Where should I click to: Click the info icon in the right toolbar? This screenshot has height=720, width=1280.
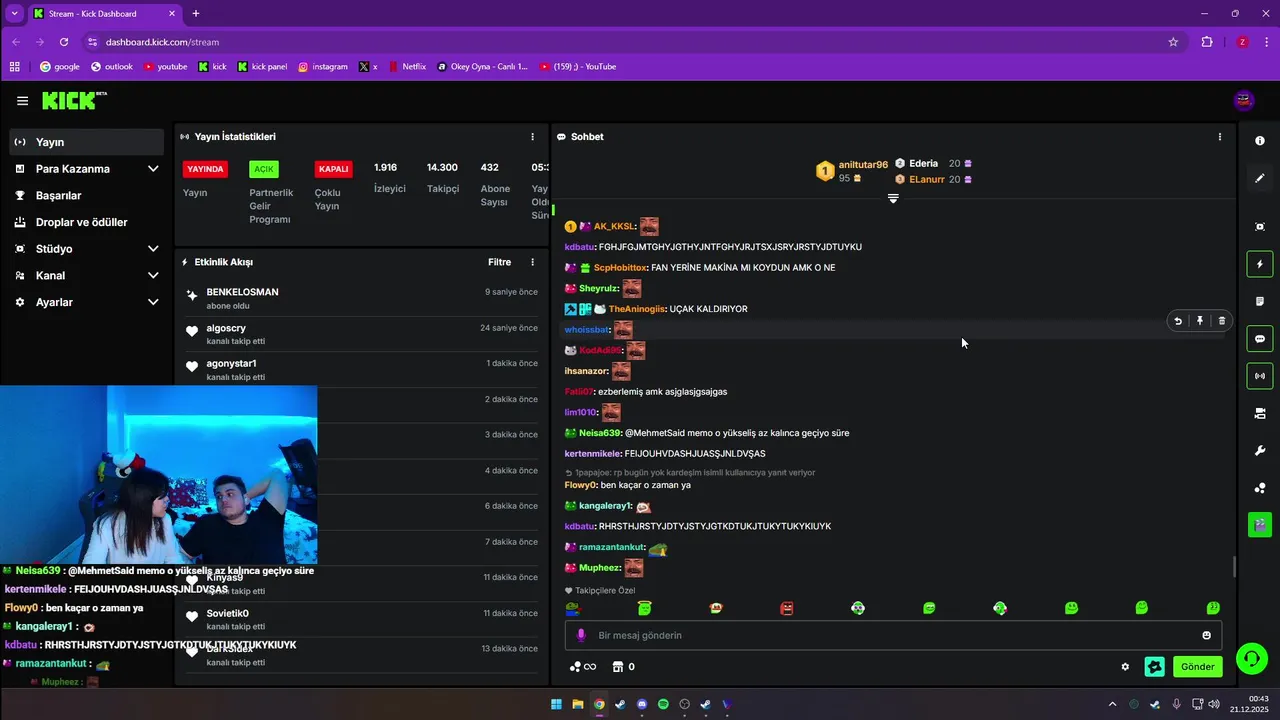1260,141
